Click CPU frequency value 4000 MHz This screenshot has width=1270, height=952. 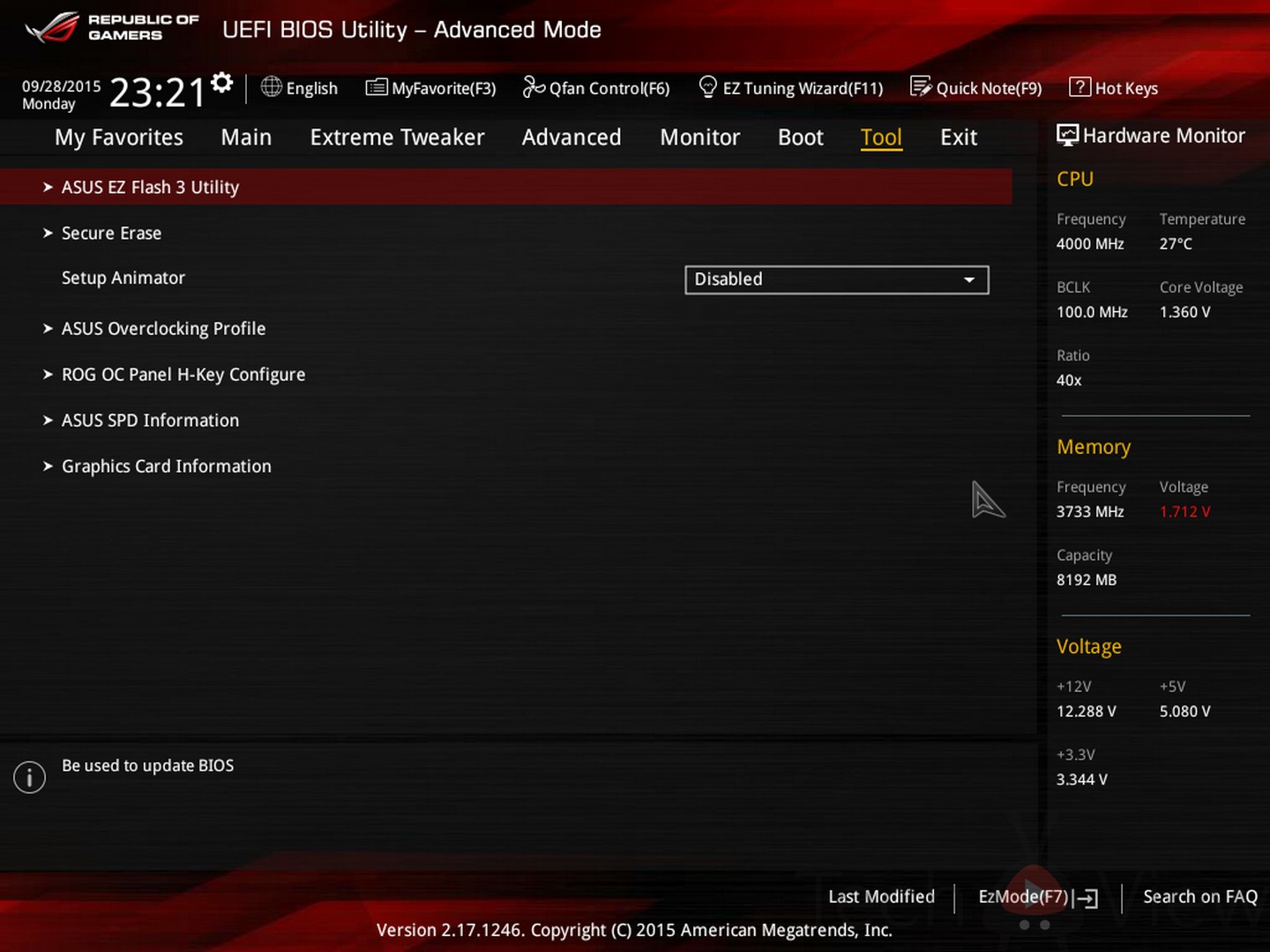click(1090, 244)
